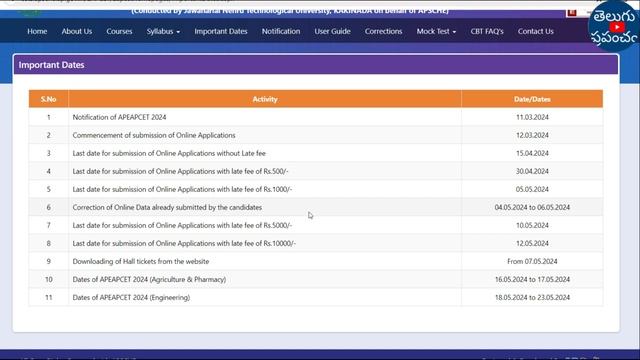Click date cell 30.04.2024
The height and width of the screenshot is (360, 640).
532,171
